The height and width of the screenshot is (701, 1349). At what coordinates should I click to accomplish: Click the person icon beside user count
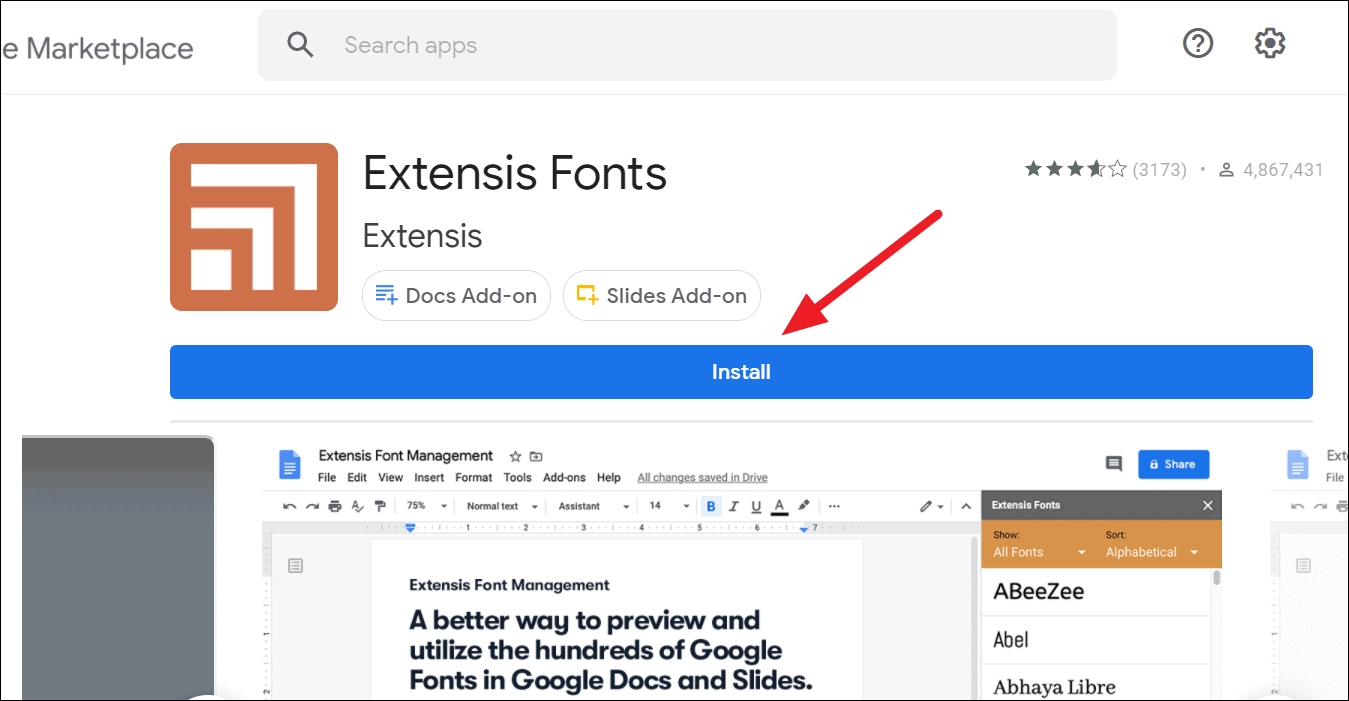(1227, 170)
